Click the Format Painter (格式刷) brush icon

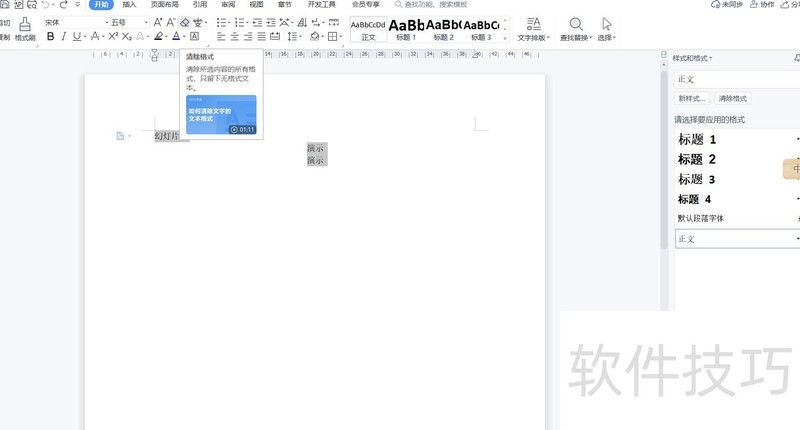(x=24, y=24)
